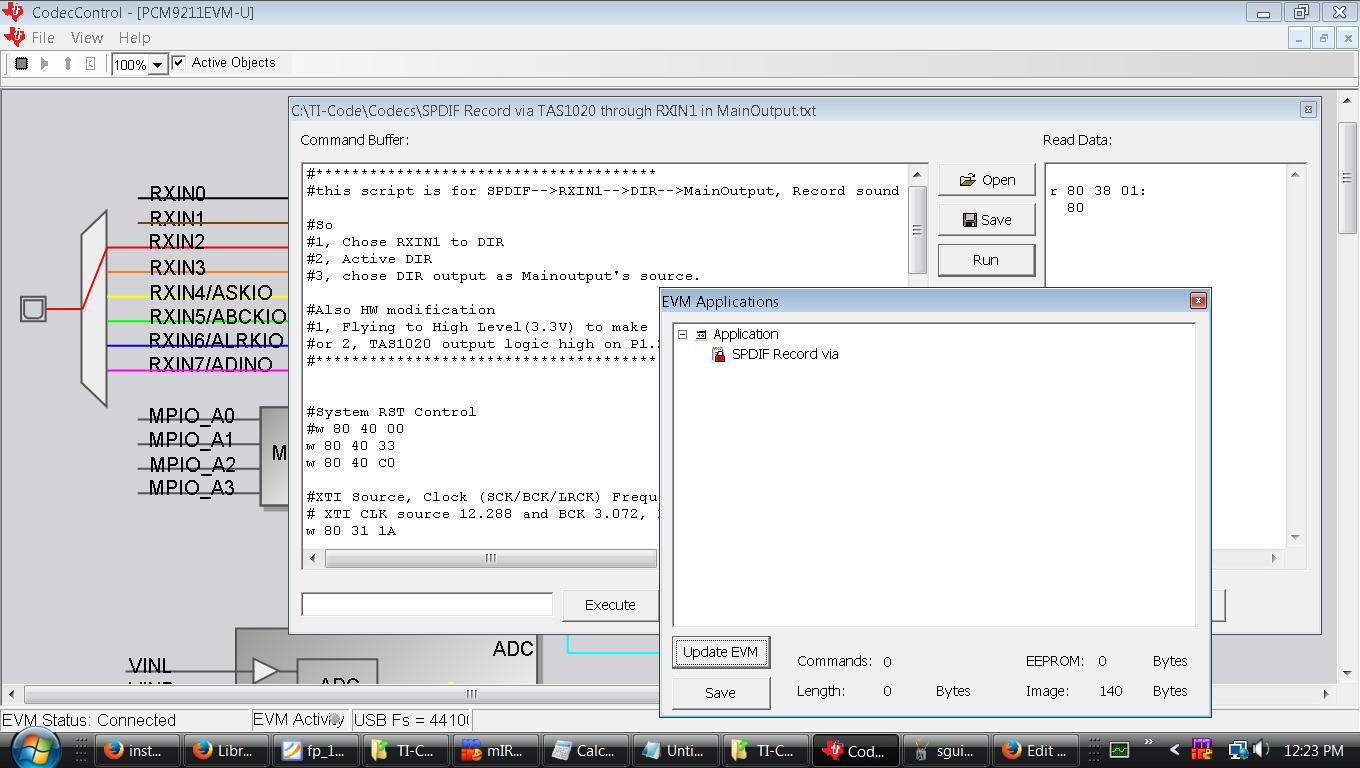This screenshot has width=1360, height=768.
Task: Click the command input field beside Execute
Action: 427,604
